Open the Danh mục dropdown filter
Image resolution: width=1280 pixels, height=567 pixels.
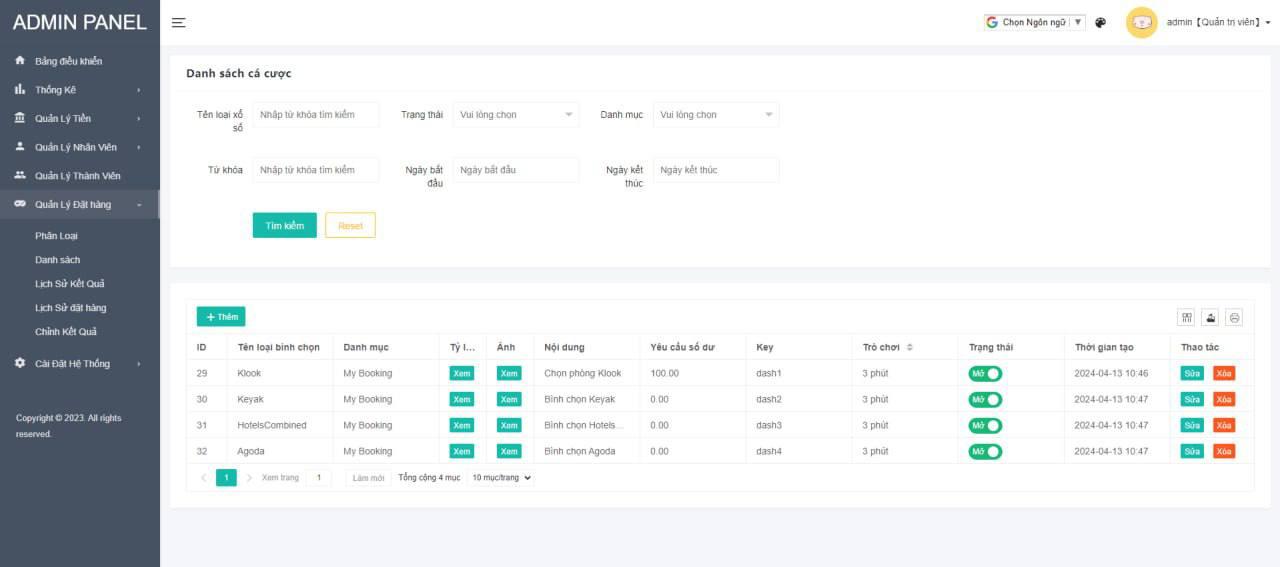[x=715, y=115]
